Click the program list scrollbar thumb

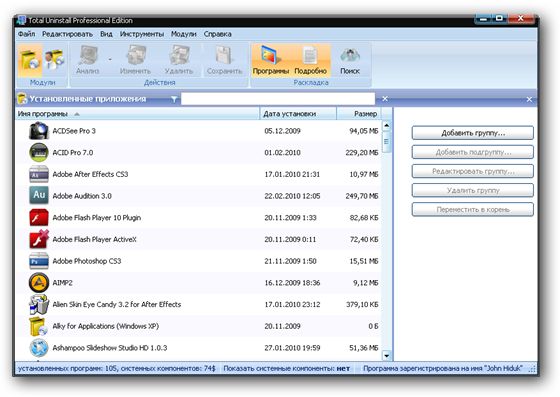(386, 142)
